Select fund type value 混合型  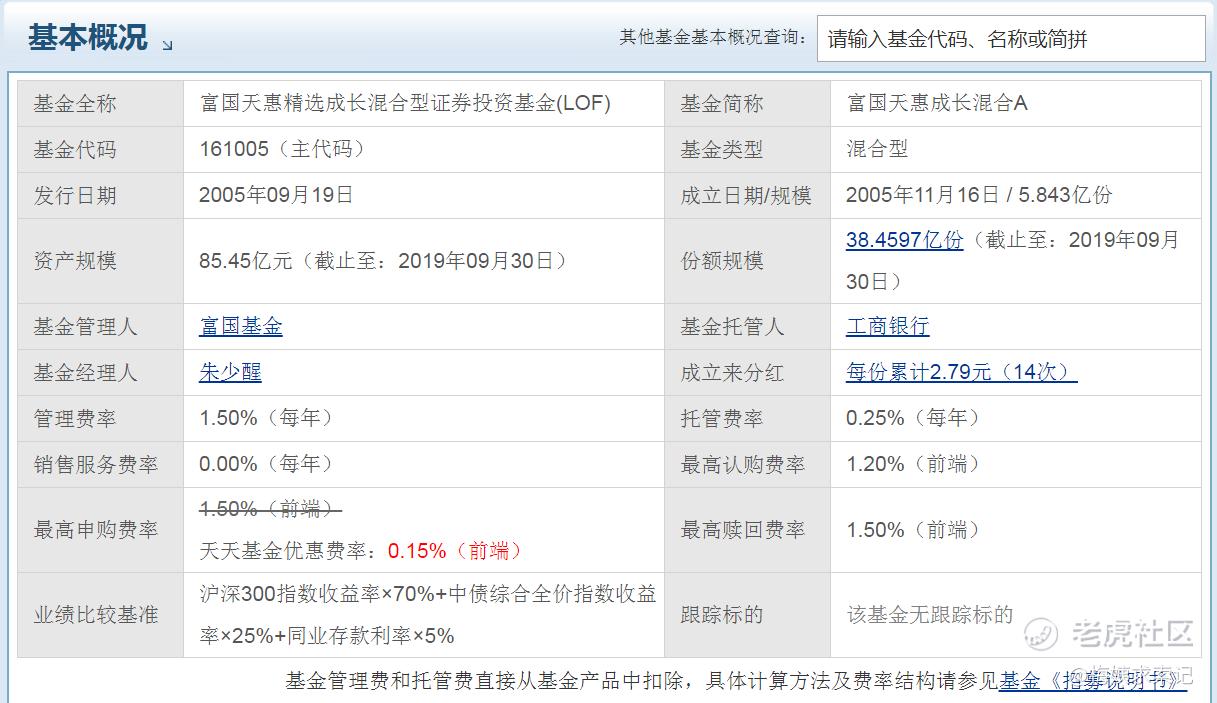click(877, 149)
